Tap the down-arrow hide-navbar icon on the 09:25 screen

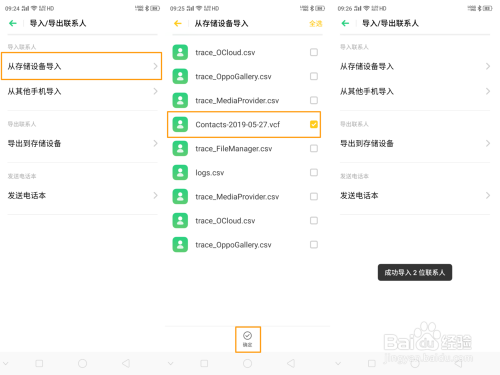[171, 363]
